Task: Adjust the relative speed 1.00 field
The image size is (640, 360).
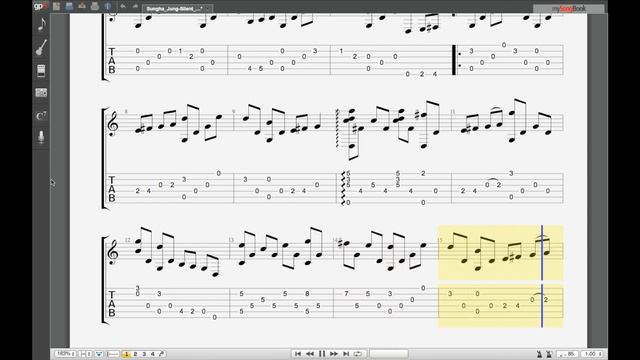Action: click(591, 354)
